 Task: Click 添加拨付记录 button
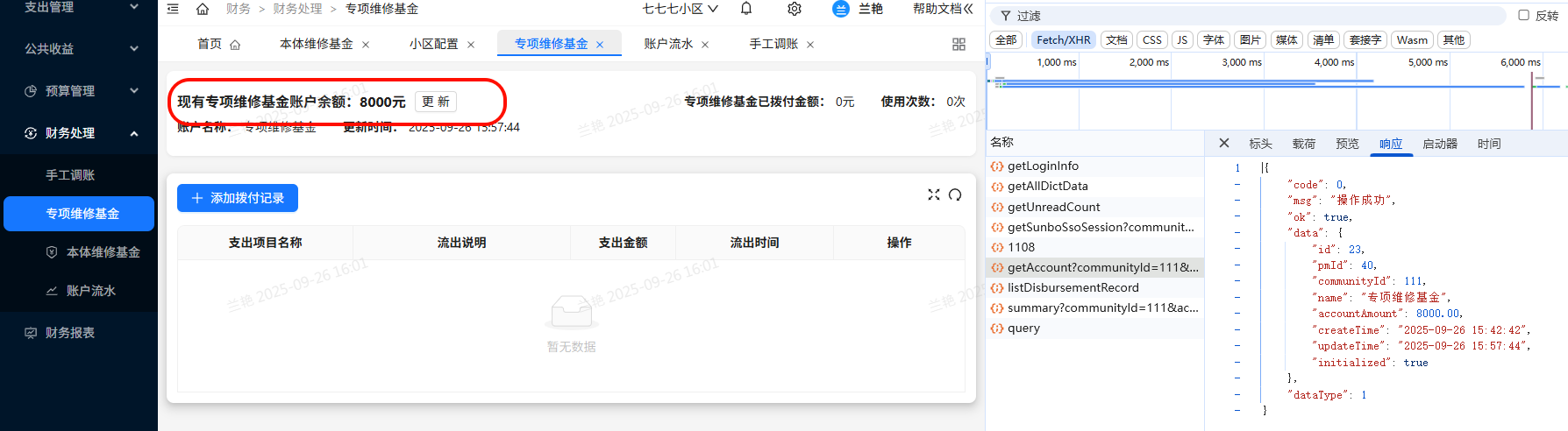click(238, 198)
